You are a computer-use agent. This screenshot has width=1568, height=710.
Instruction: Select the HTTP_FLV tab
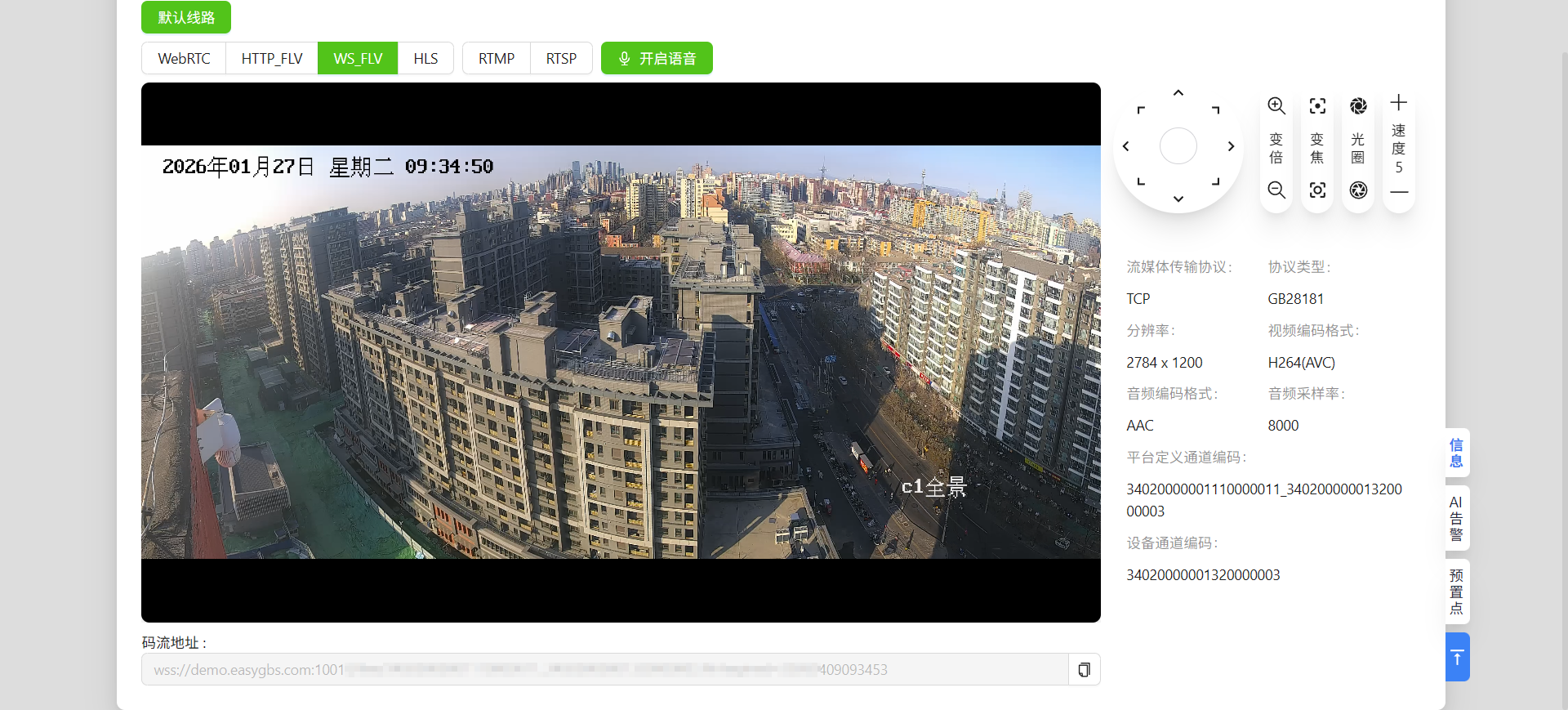[272, 59]
